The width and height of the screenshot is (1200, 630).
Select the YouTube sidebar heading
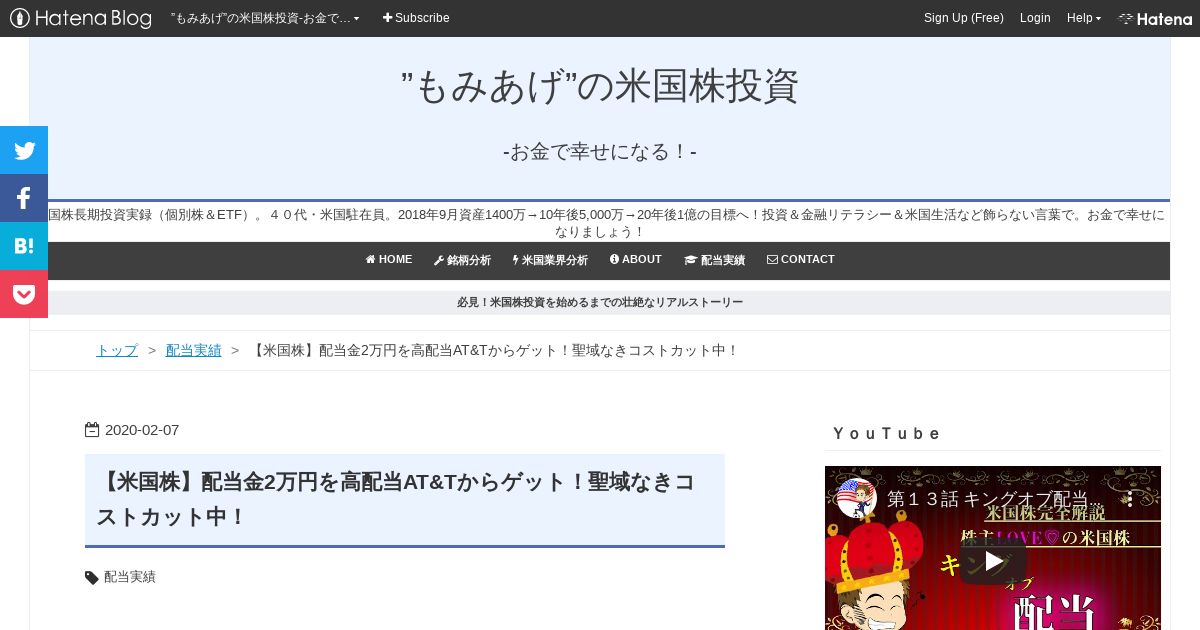point(887,433)
